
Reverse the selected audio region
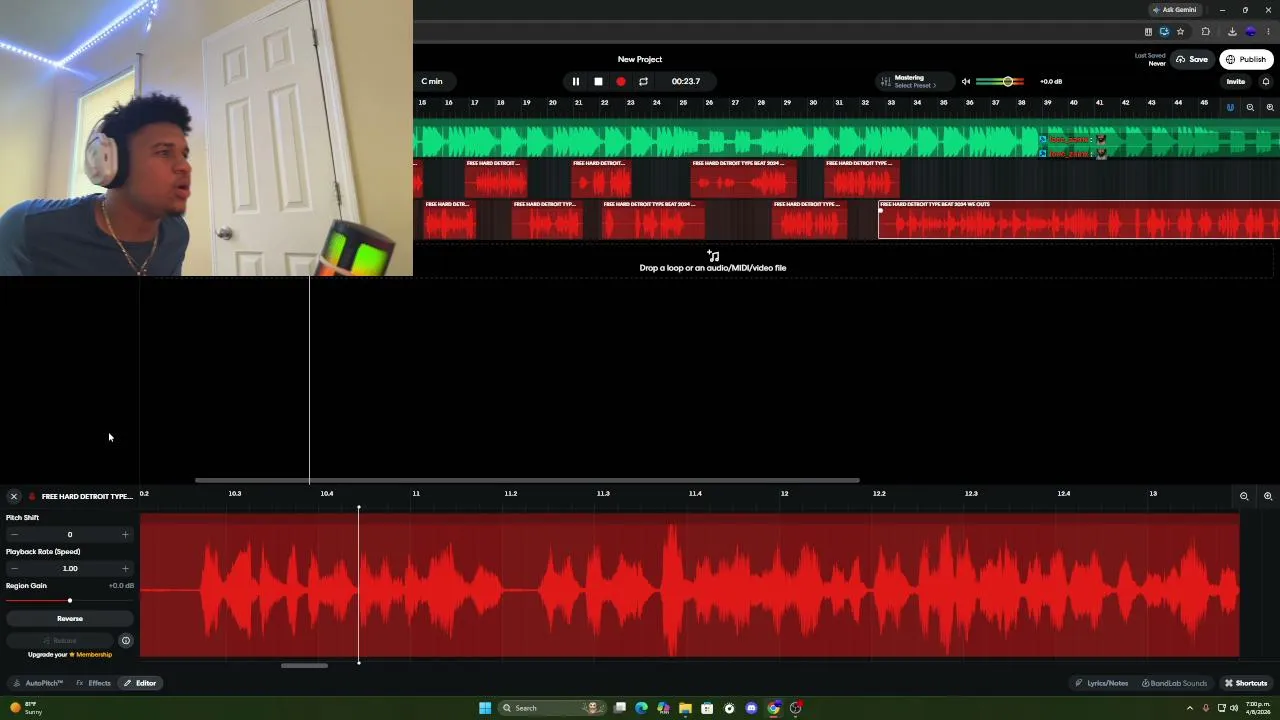click(70, 619)
